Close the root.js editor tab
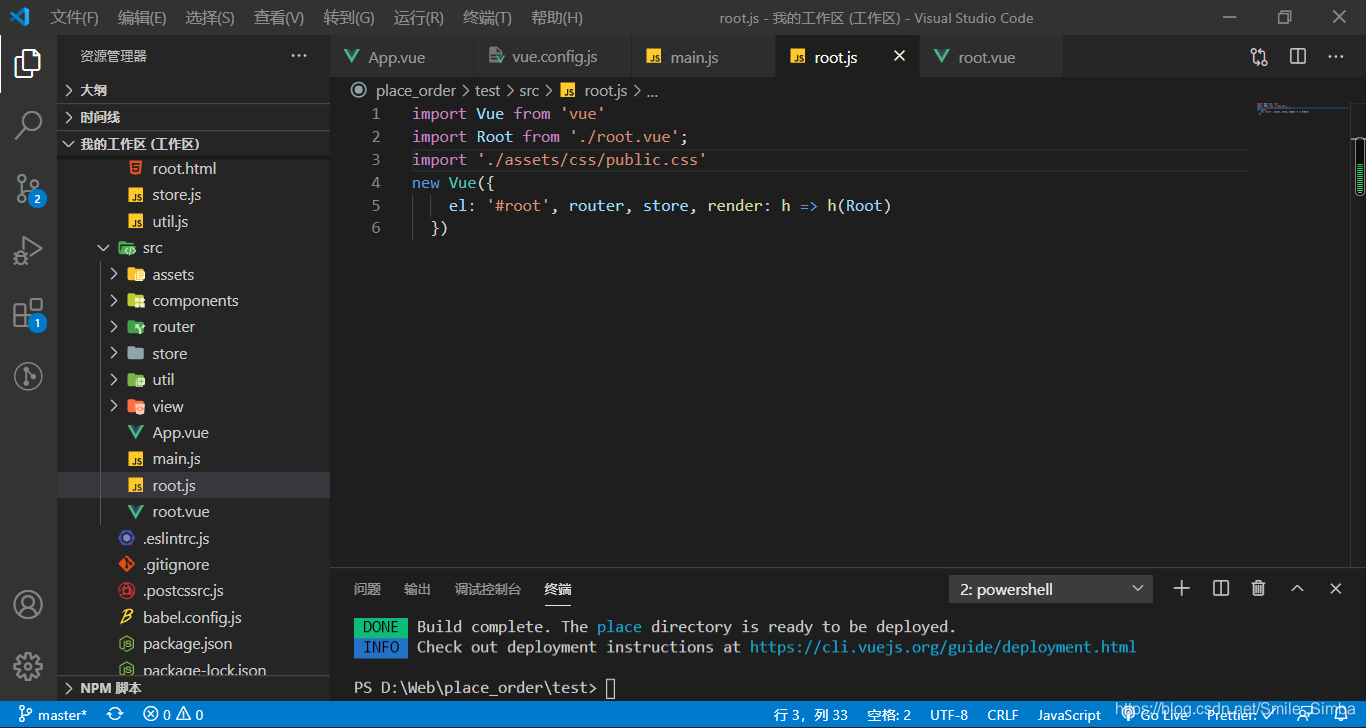This screenshot has height=728, width=1366. (899, 57)
